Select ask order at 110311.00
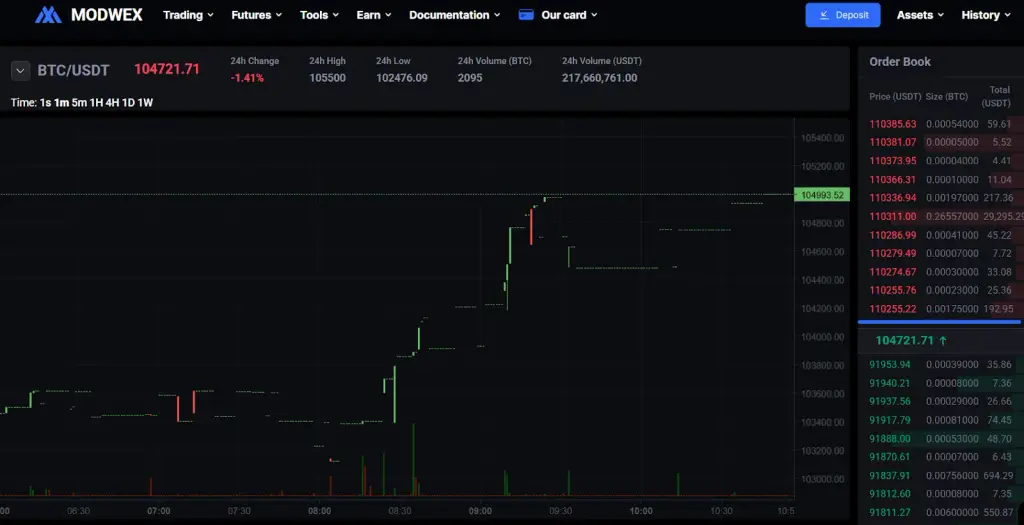1024x525 pixels. tap(941, 216)
